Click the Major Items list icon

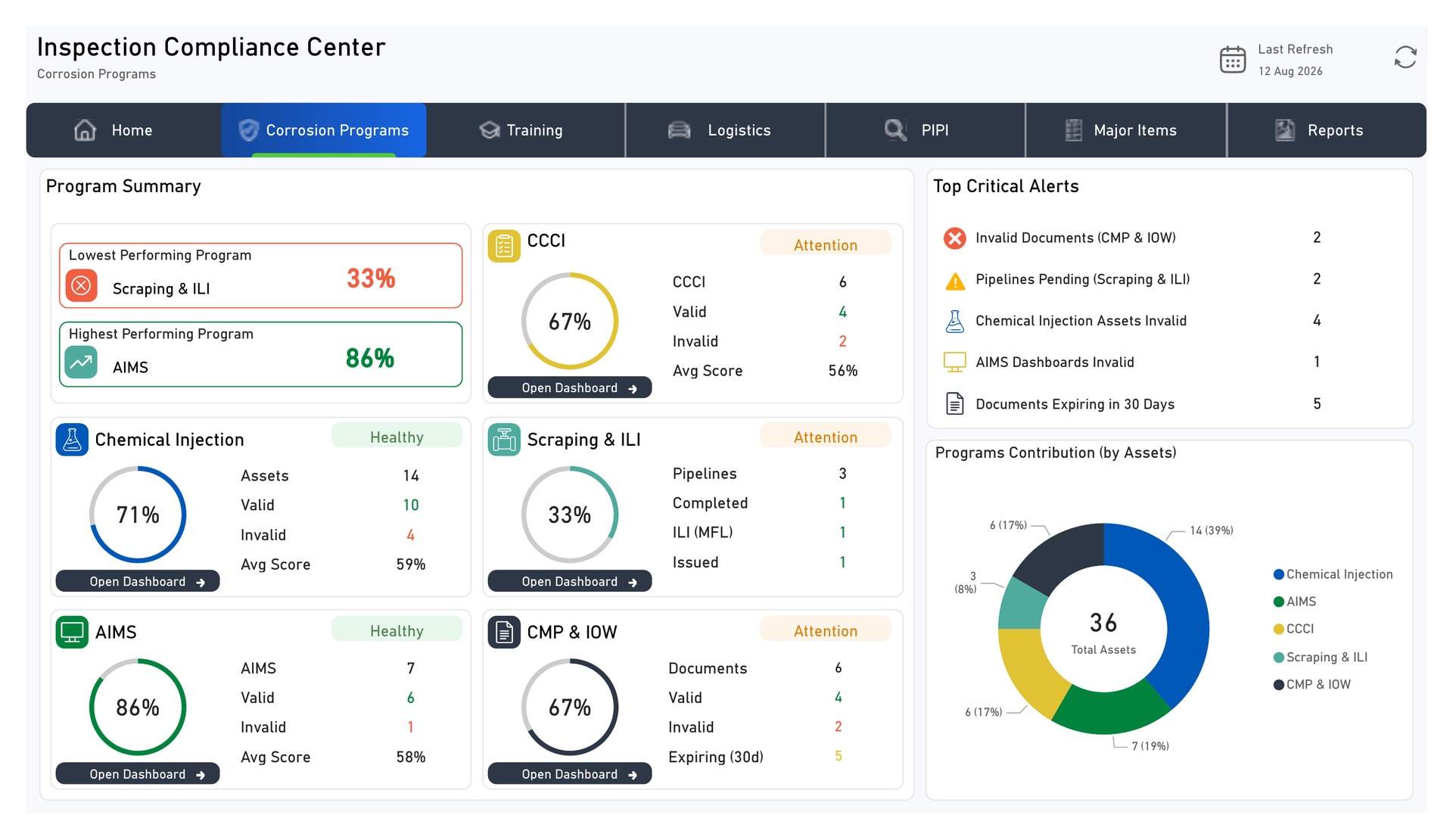1073,130
